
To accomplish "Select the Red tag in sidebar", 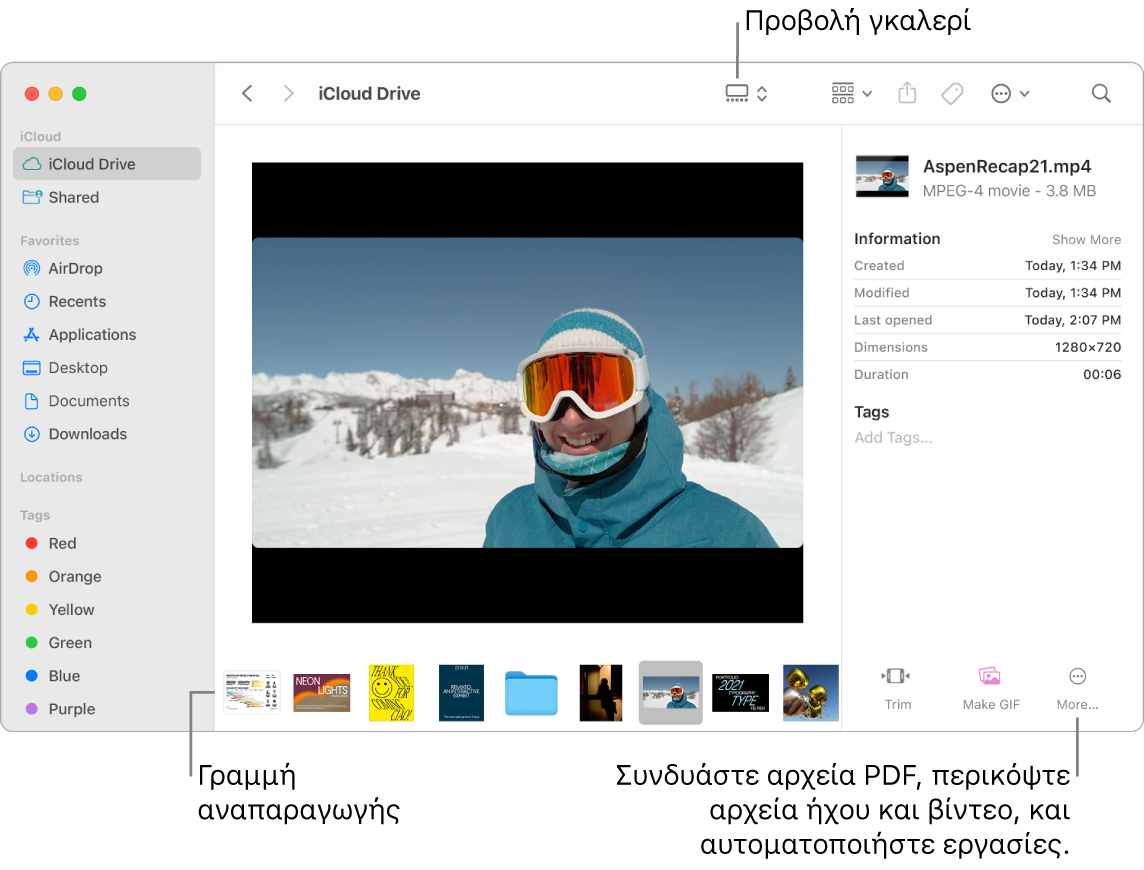I will (62, 543).
